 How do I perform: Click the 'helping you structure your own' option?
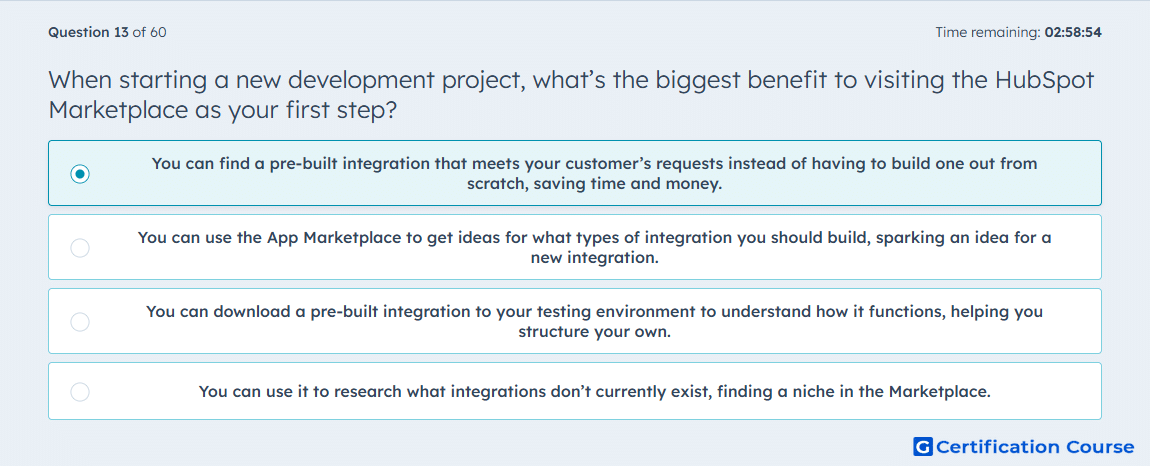pyautogui.click(x=575, y=321)
